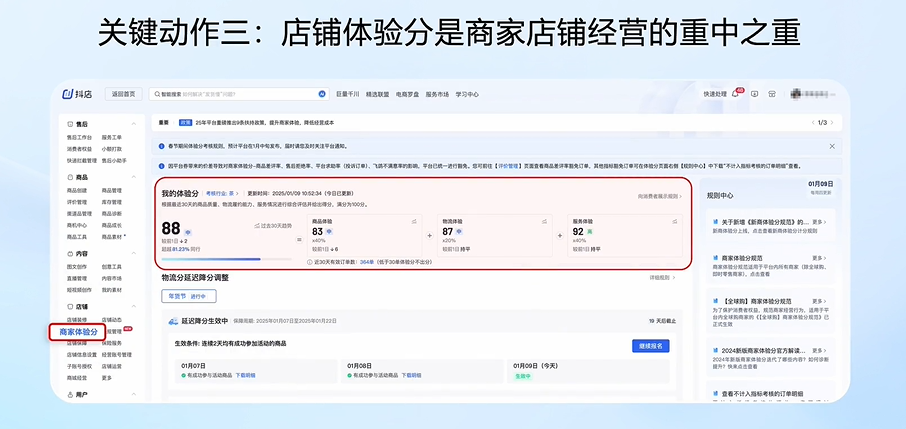
Task: Select 商家体验分 in the sidebar
Action: tap(78, 332)
